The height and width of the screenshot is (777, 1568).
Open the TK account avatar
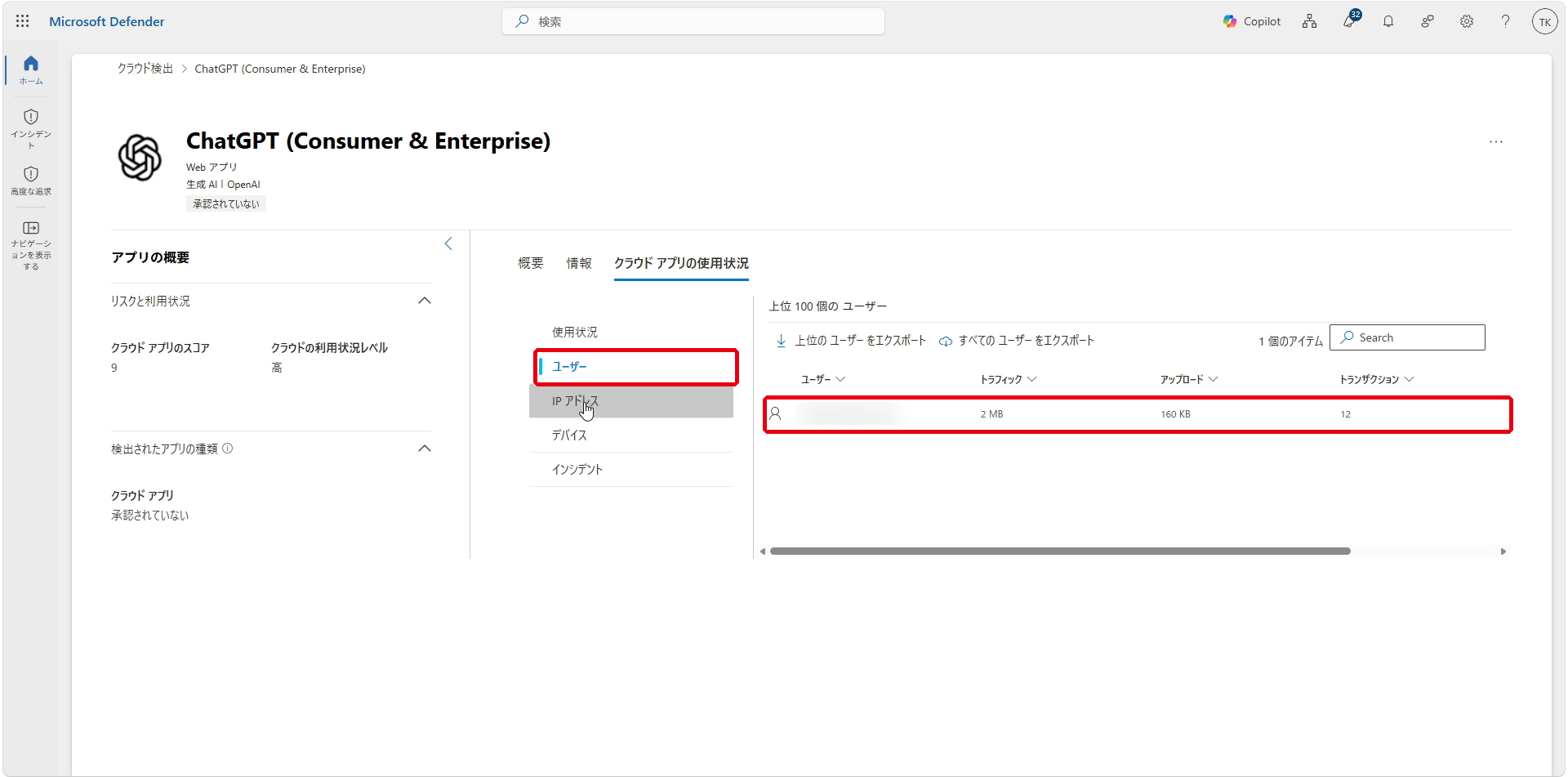(1544, 22)
